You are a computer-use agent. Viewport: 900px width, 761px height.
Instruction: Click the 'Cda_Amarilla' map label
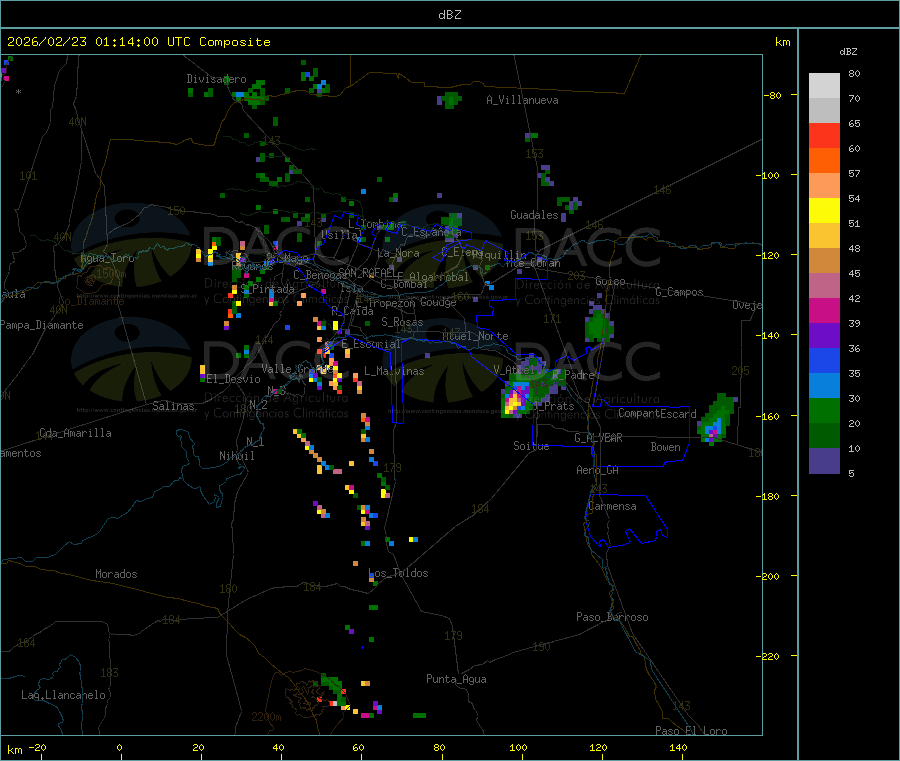75,433
